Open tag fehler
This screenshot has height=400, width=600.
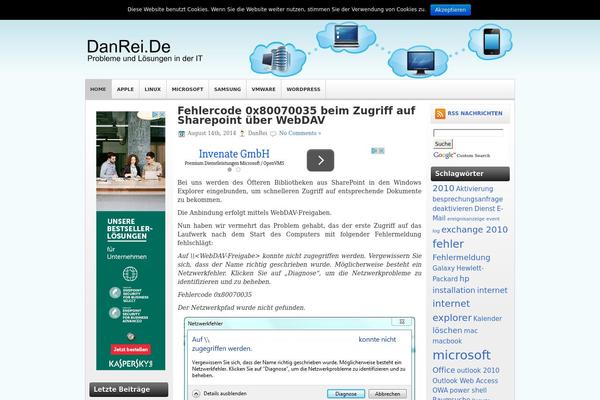click(x=448, y=244)
